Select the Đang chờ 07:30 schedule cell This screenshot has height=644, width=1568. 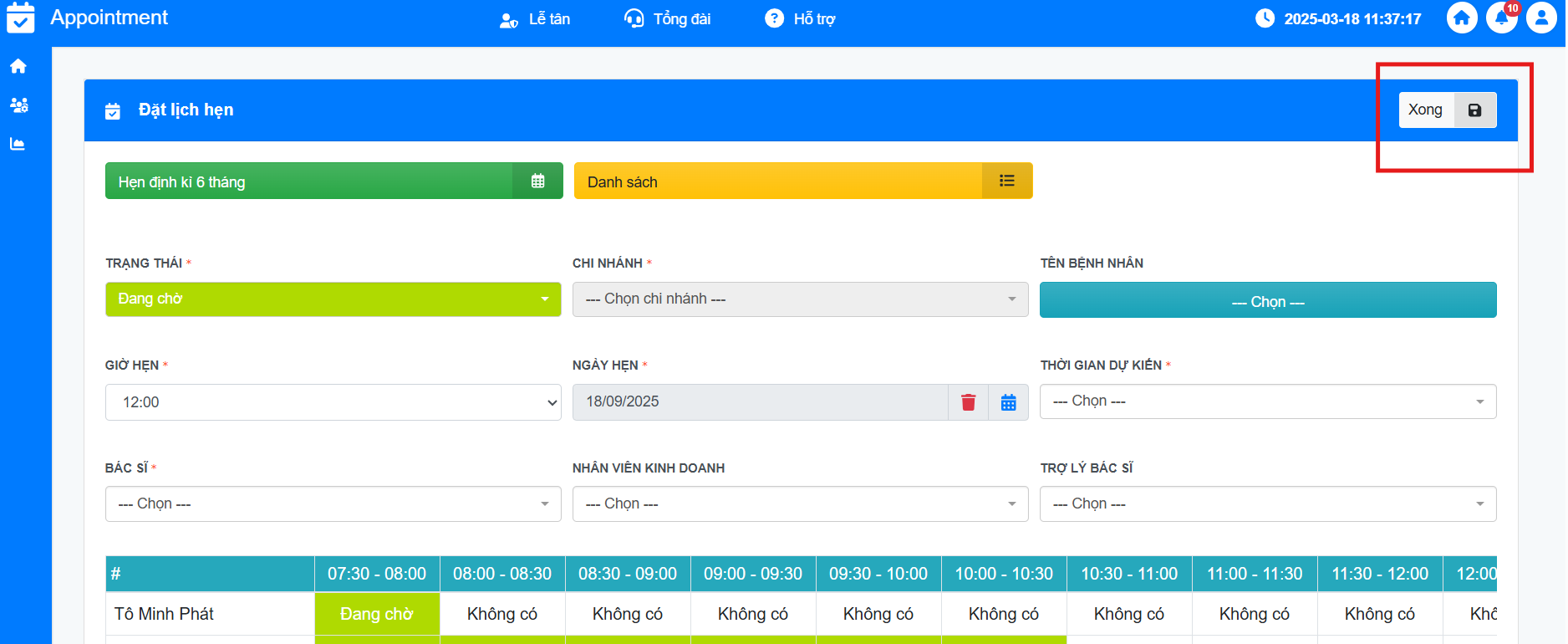(x=377, y=614)
